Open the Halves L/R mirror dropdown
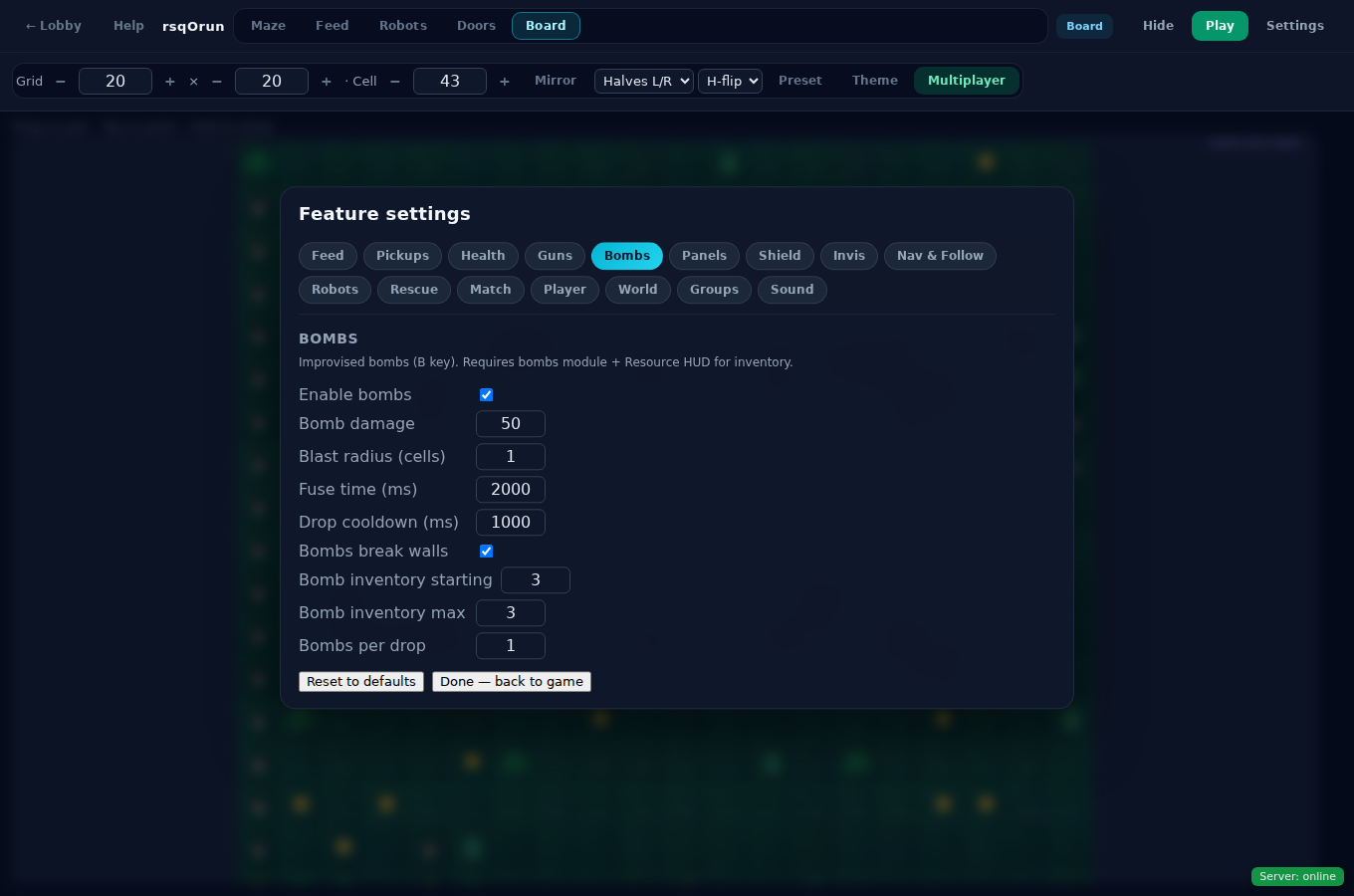Viewport: 1354px width, 896px height. (x=644, y=82)
